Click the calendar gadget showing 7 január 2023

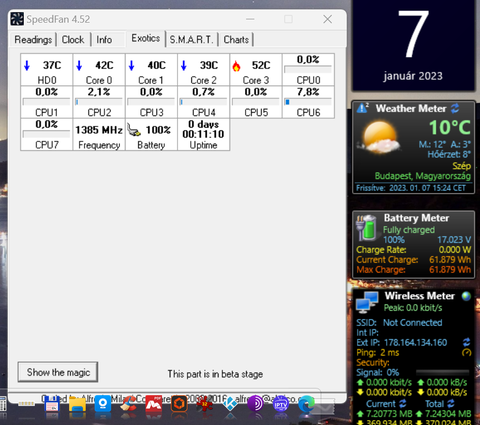pyautogui.click(x=413, y=45)
